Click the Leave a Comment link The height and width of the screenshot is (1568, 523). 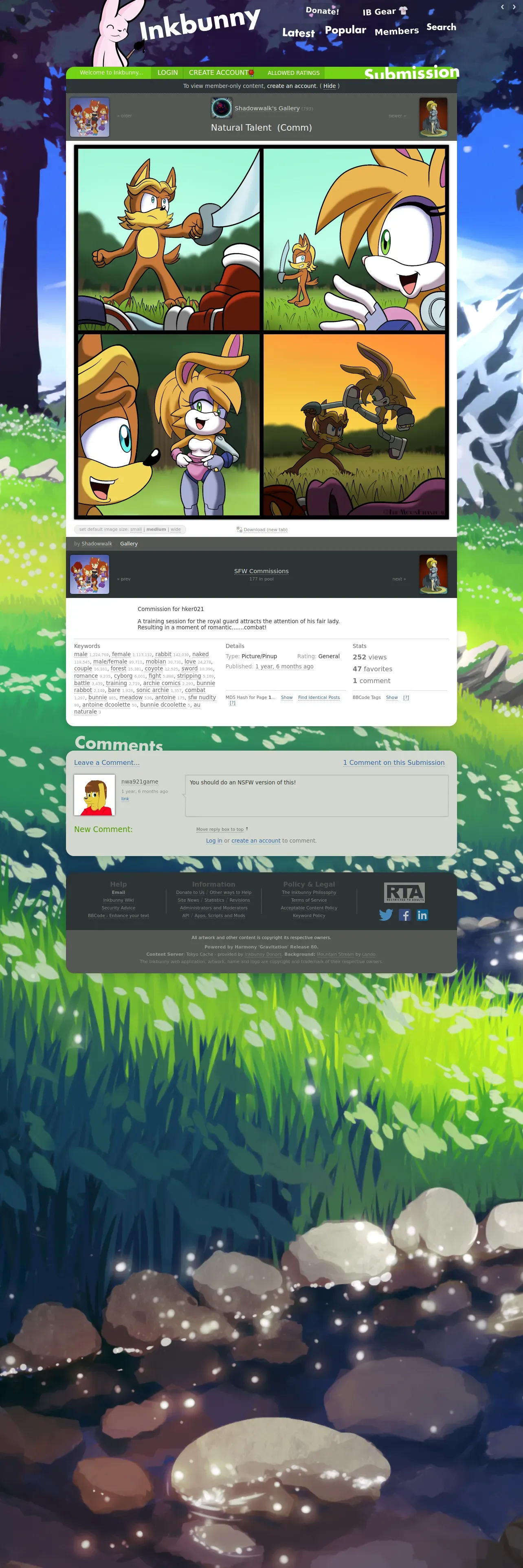click(x=107, y=762)
